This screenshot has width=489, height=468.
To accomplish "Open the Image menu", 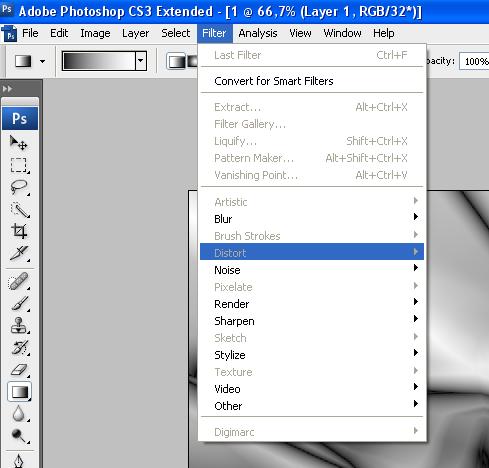I will 95,33.
